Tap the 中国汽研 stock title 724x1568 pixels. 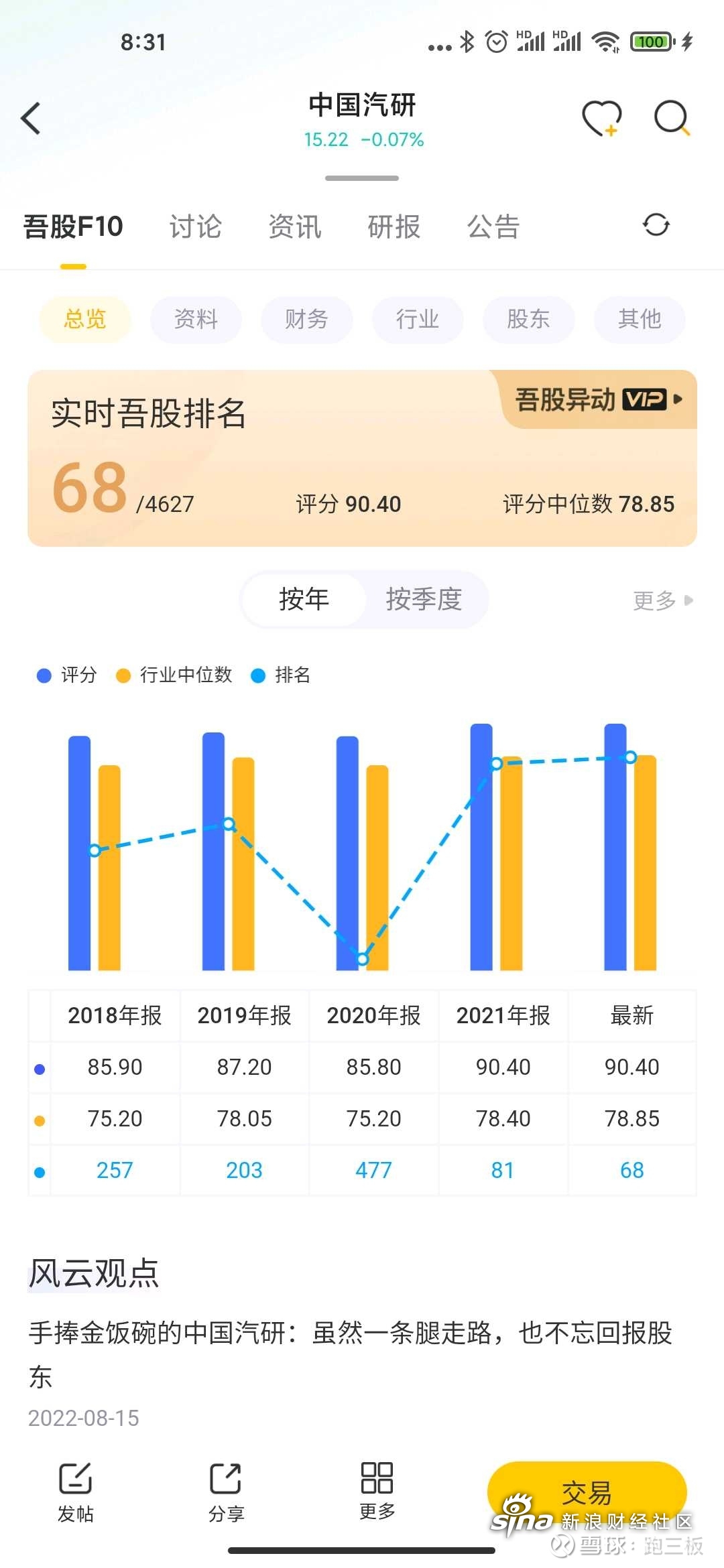click(x=362, y=105)
